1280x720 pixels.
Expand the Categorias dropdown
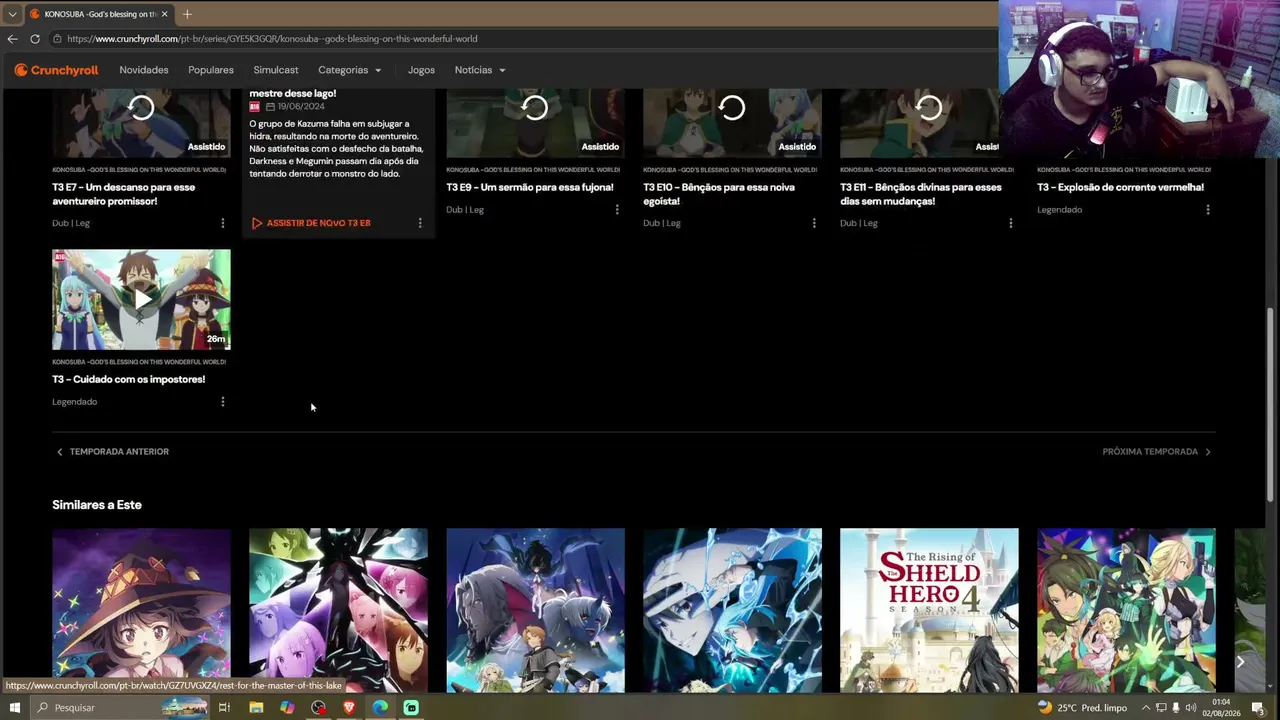tap(350, 70)
